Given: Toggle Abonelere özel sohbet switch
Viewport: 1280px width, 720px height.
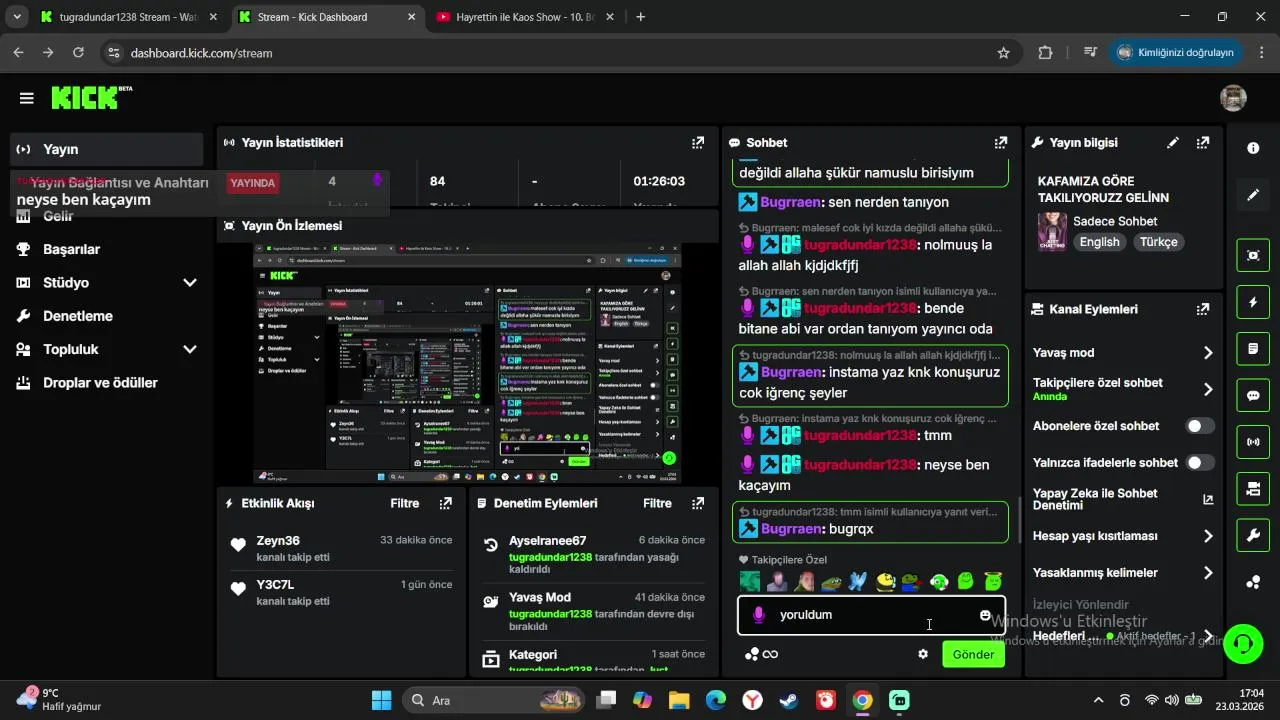Looking at the screenshot, I should (x=1200, y=426).
